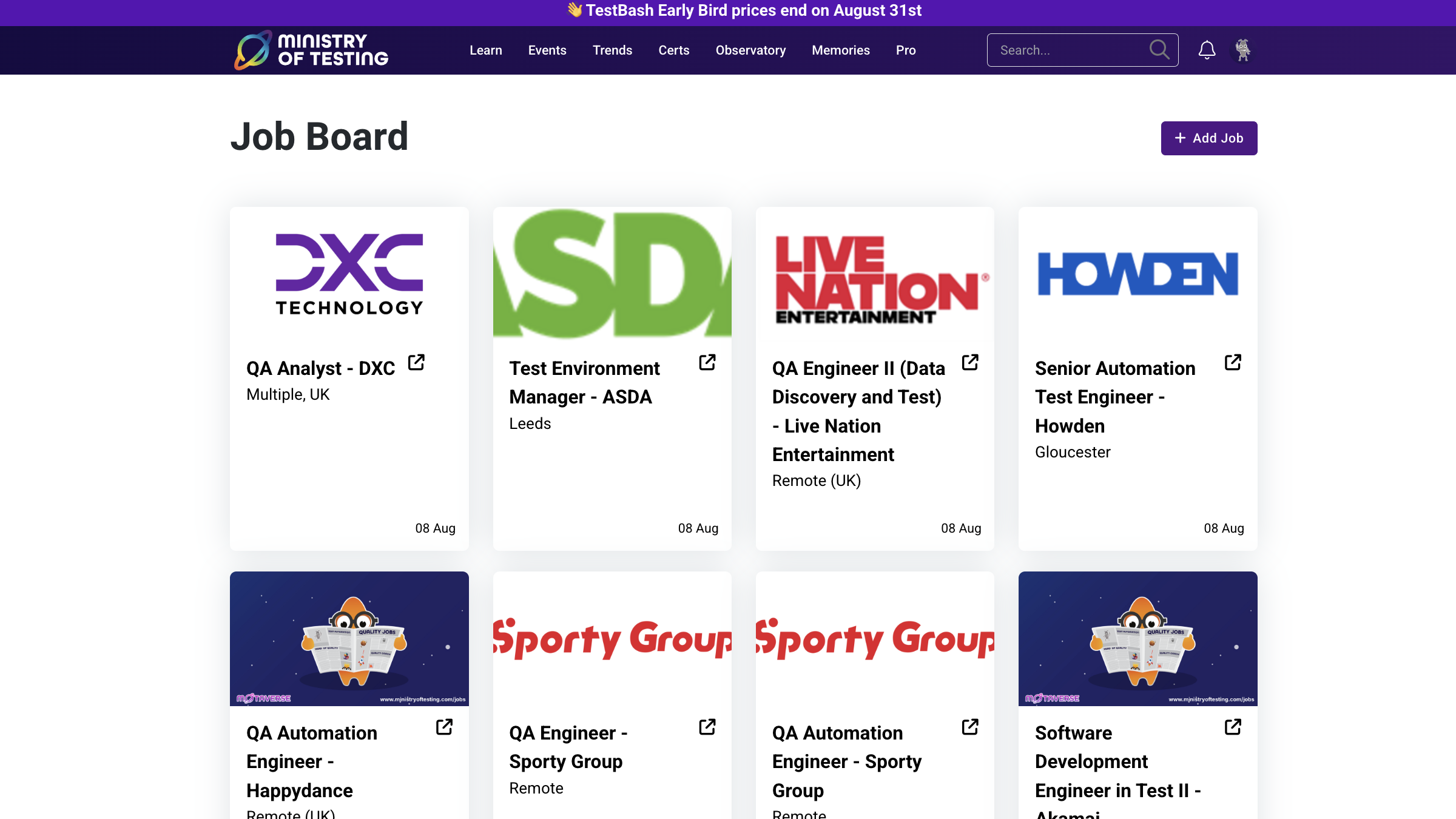This screenshot has height=819, width=1456.
Task: Click the 08 Aug date on Live Nation card
Action: 961,528
